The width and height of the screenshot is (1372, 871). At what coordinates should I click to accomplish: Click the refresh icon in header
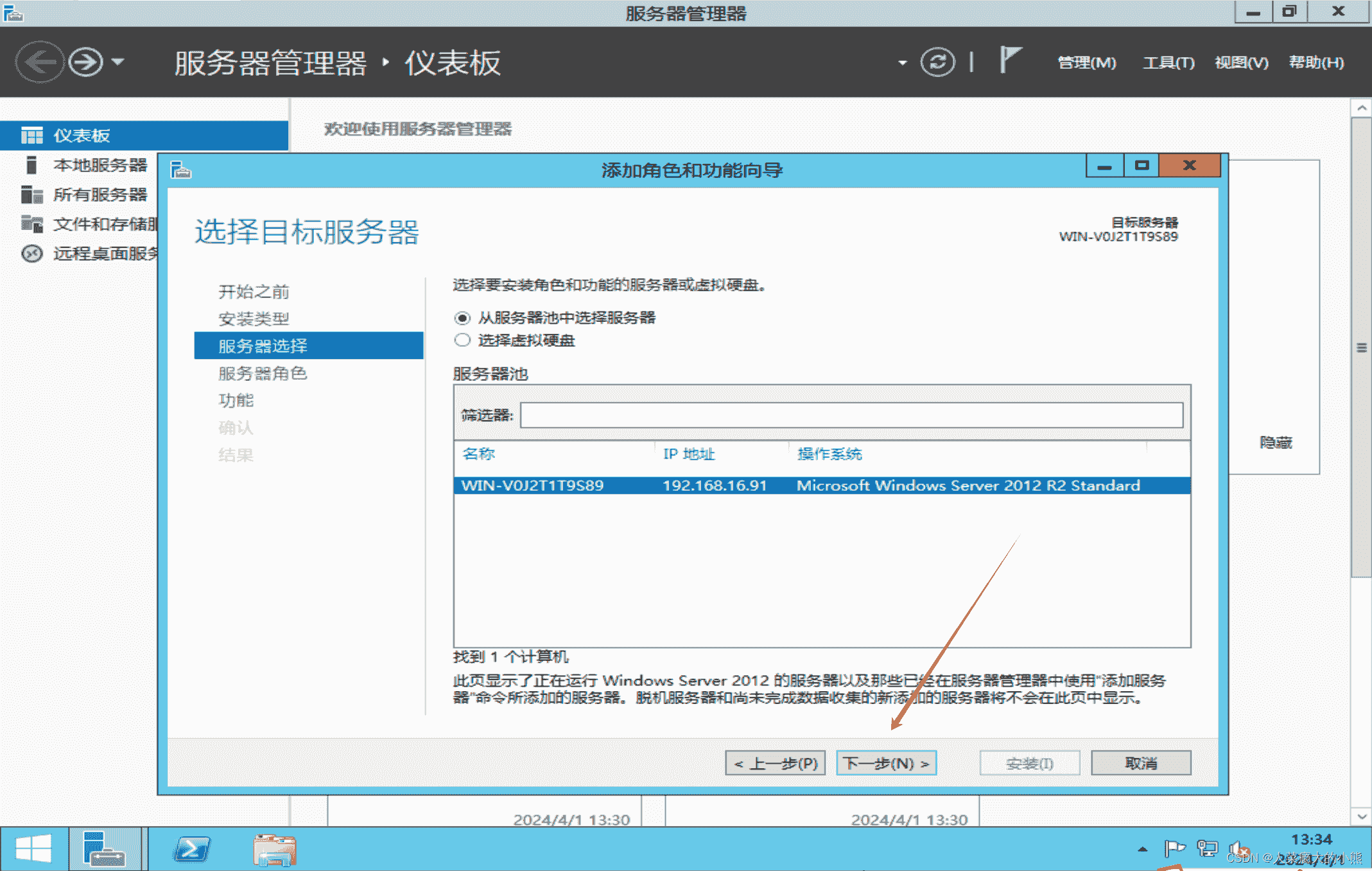[937, 62]
